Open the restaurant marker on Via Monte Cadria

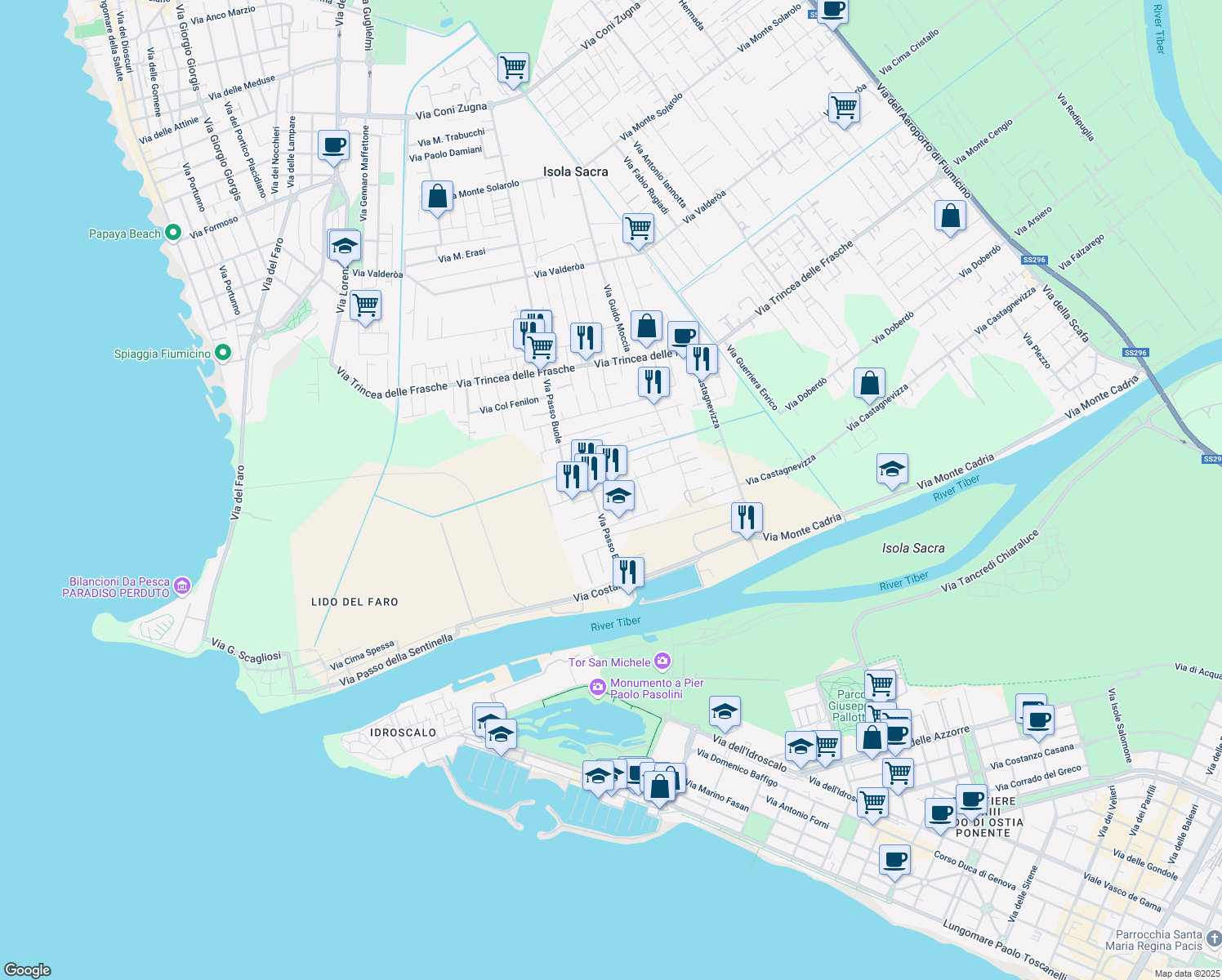point(747,518)
